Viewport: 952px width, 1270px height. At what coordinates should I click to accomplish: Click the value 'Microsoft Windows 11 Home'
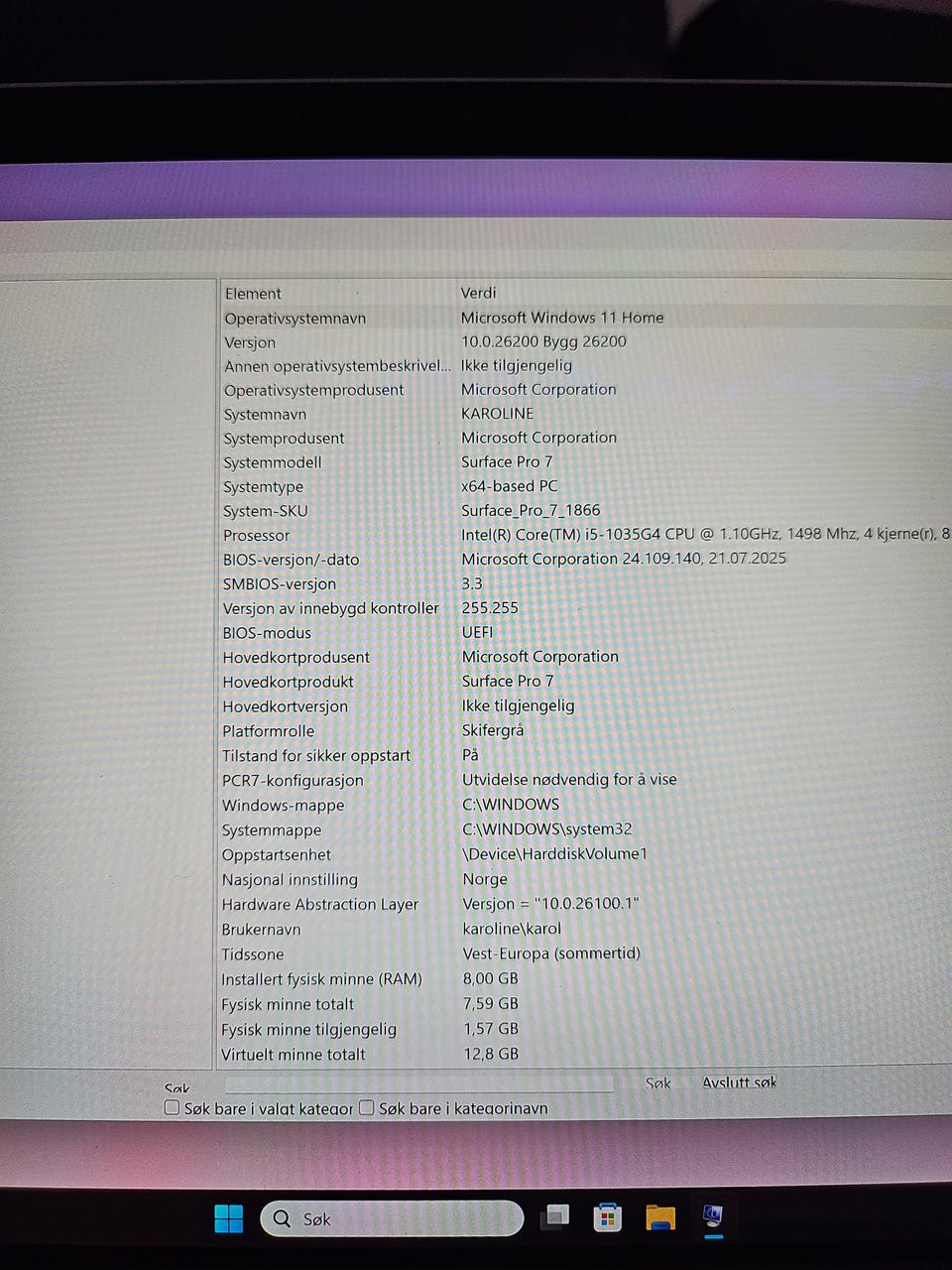(562, 317)
